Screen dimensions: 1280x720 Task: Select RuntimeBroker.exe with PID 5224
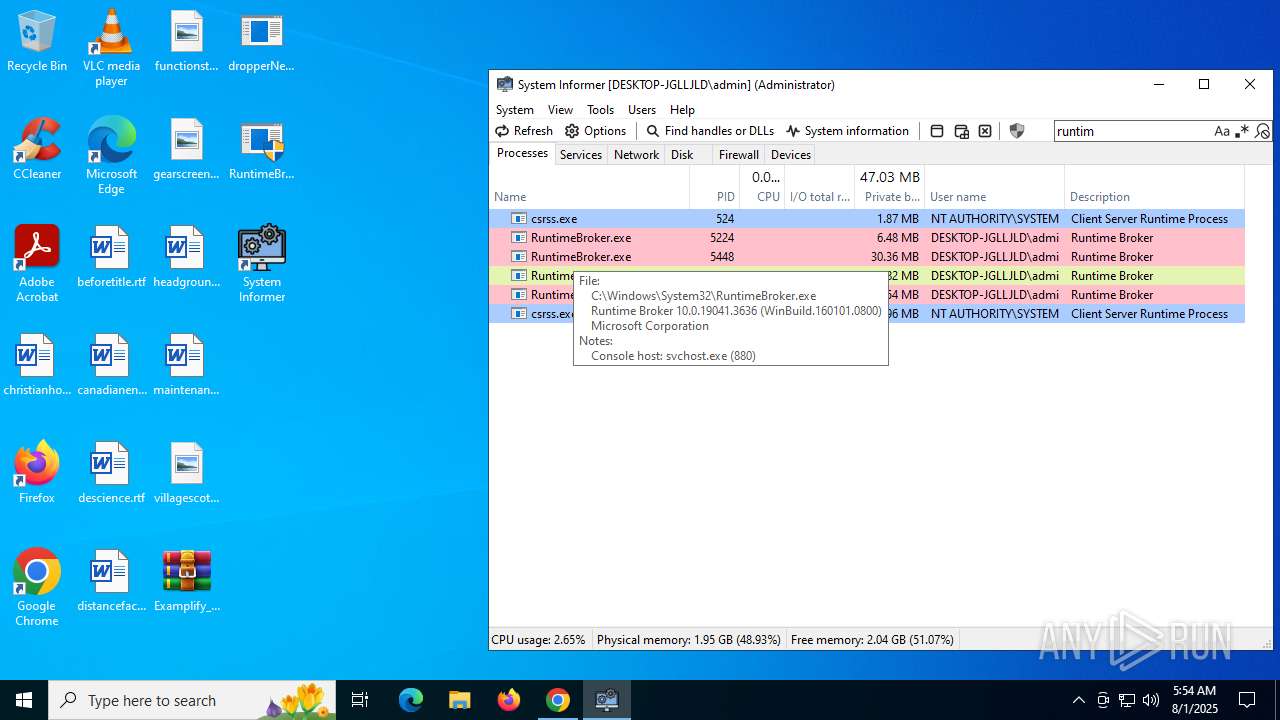click(x=867, y=238)
